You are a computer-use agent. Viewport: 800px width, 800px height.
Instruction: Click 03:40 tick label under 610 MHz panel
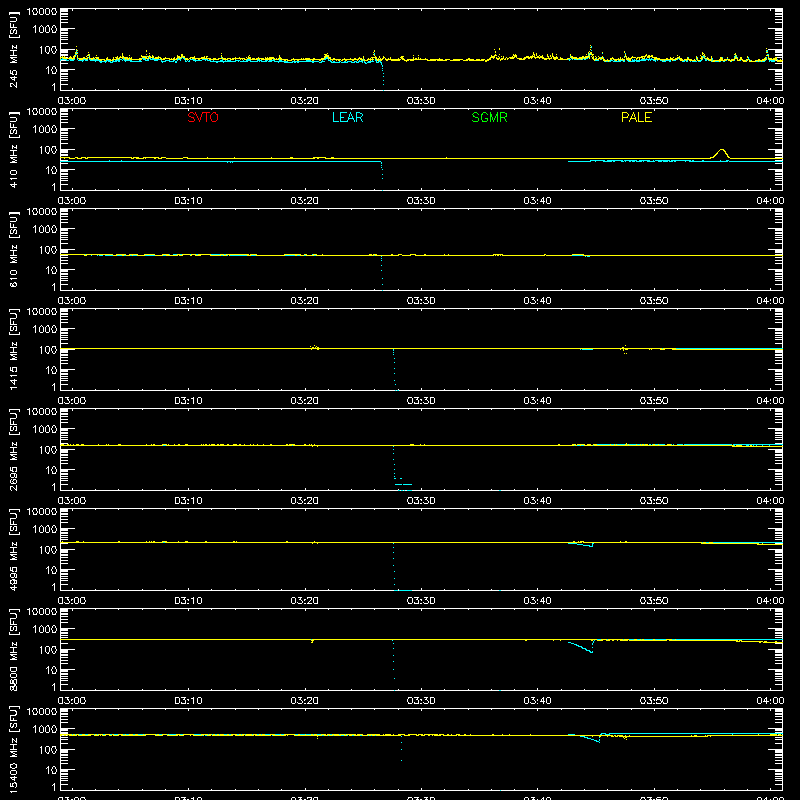537,301
